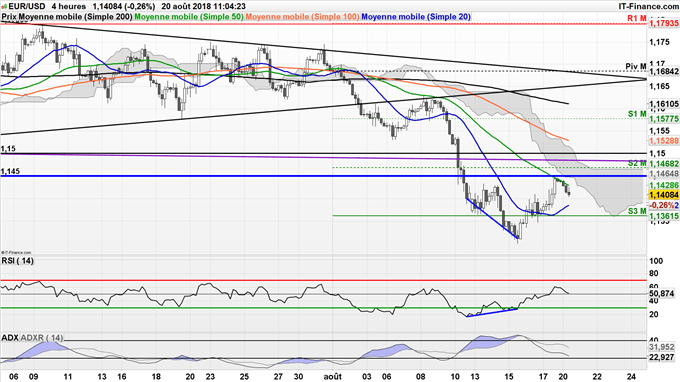This screenshot has height=382, width=680.
Task: Open the IT-Finance.com label at top right
Action: (x=648, y=7)
